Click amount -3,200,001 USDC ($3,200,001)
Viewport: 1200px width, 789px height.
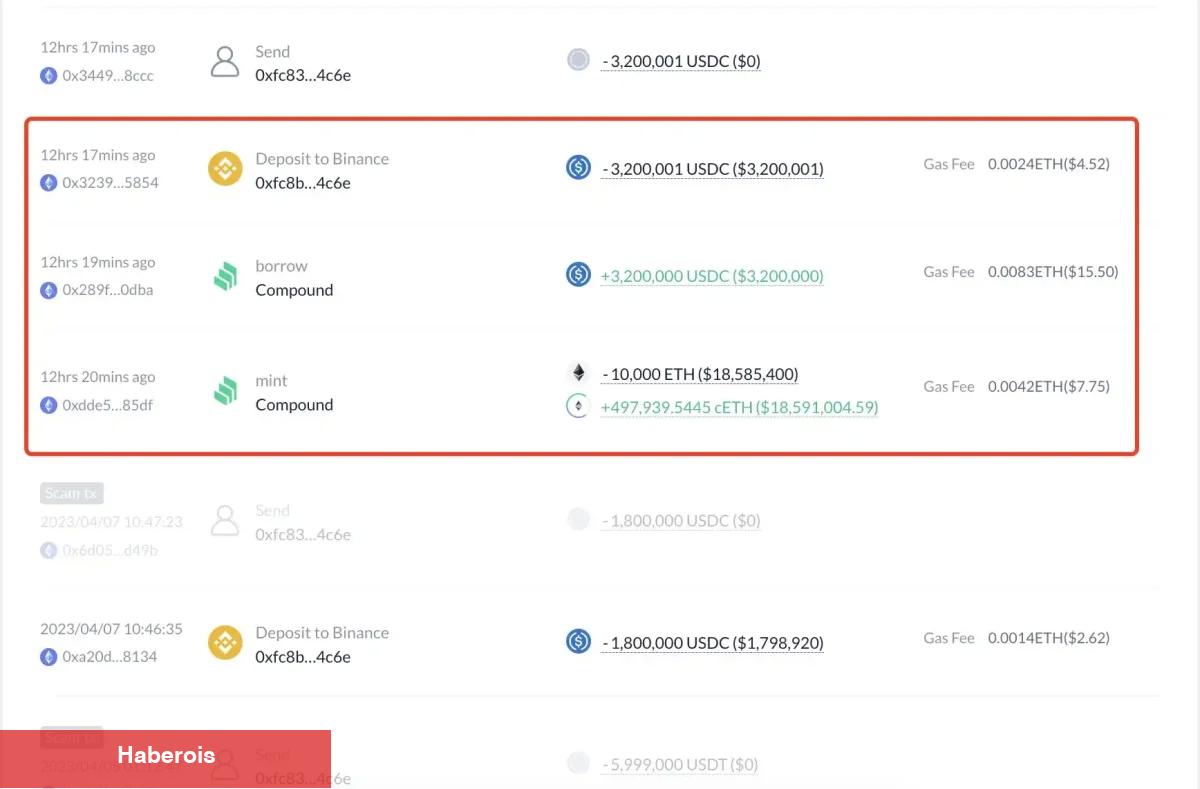[712, 169]
